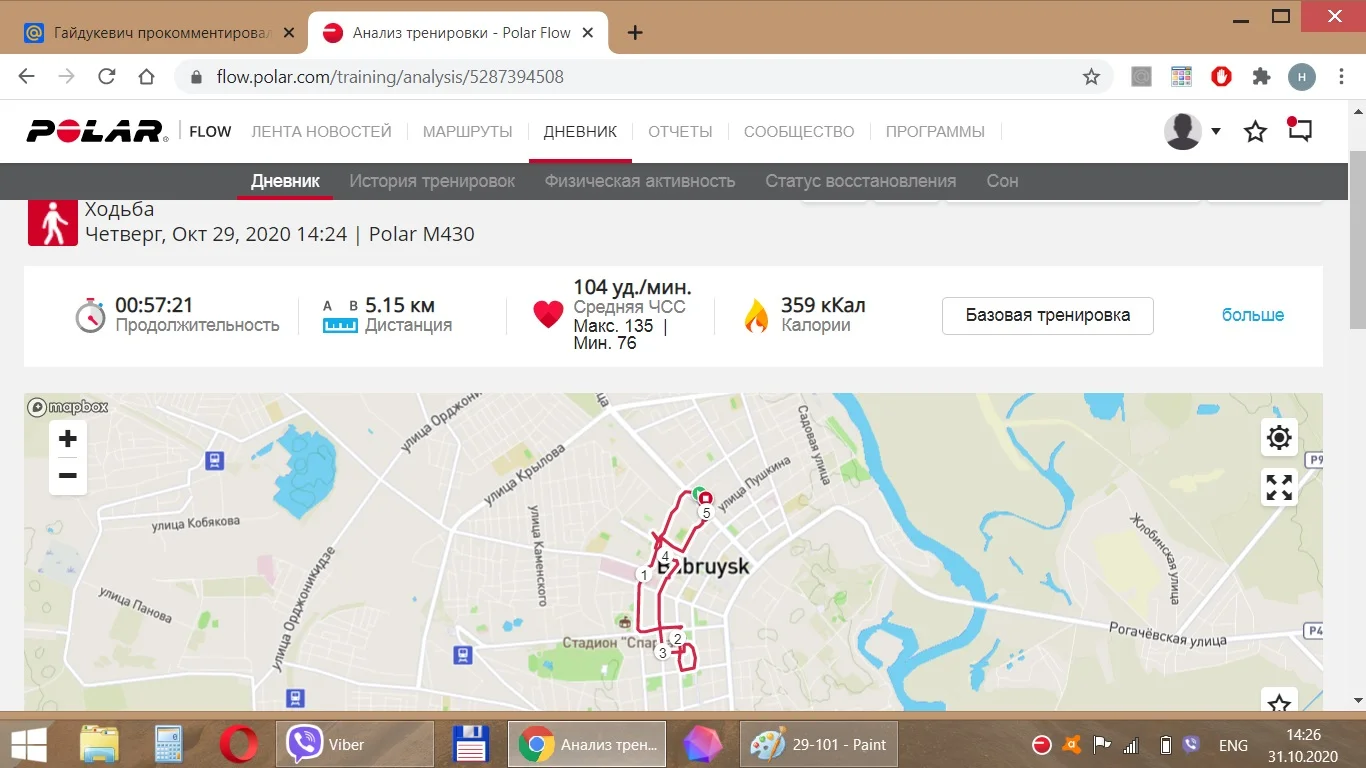This screenshot has height=768, width=1366.
Task: Open the Физическая активность tab
Action: click(x=640, y=181)
